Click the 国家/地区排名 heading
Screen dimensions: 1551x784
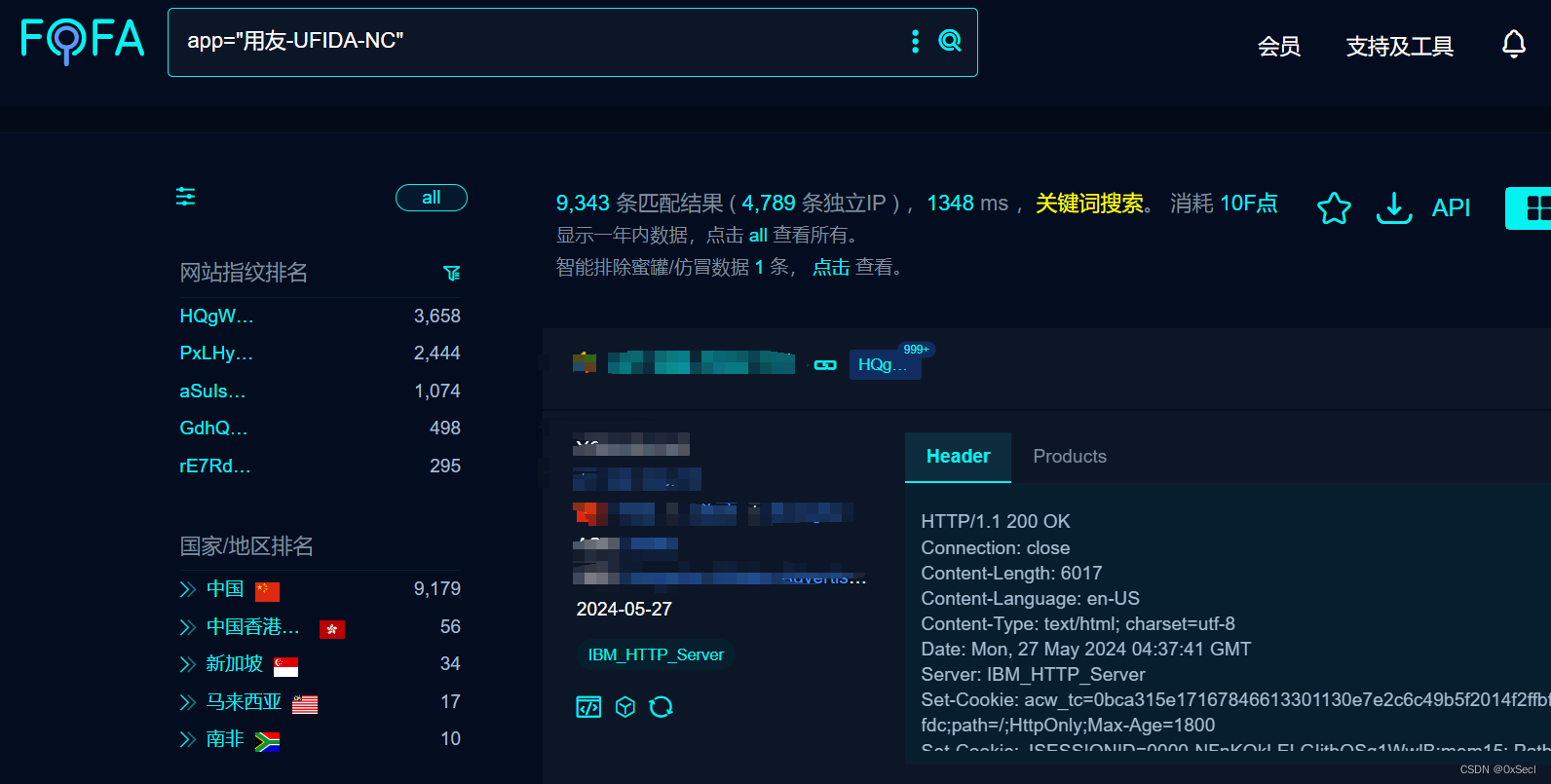pyautogui.click(x=246, y=546)
